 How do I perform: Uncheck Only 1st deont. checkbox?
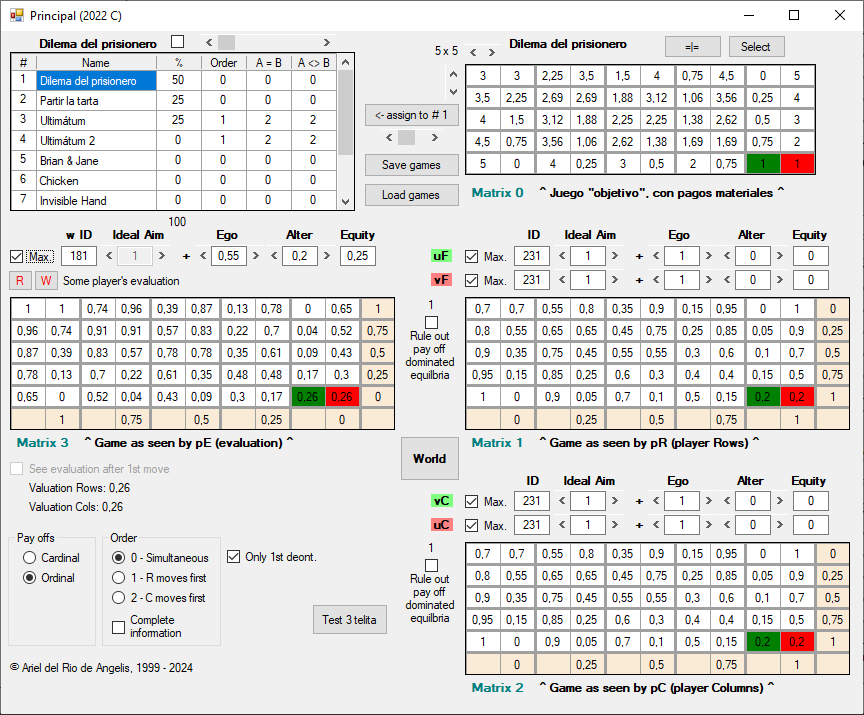pos(234,557)
